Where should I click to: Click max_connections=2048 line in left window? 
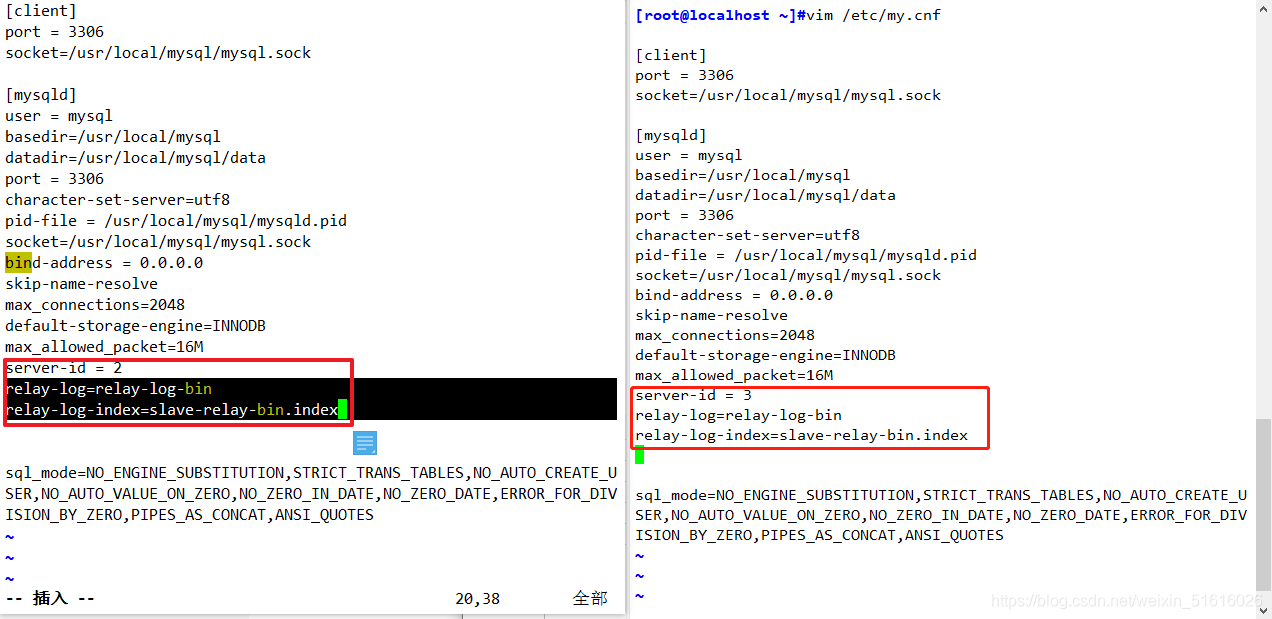(95, 305)
